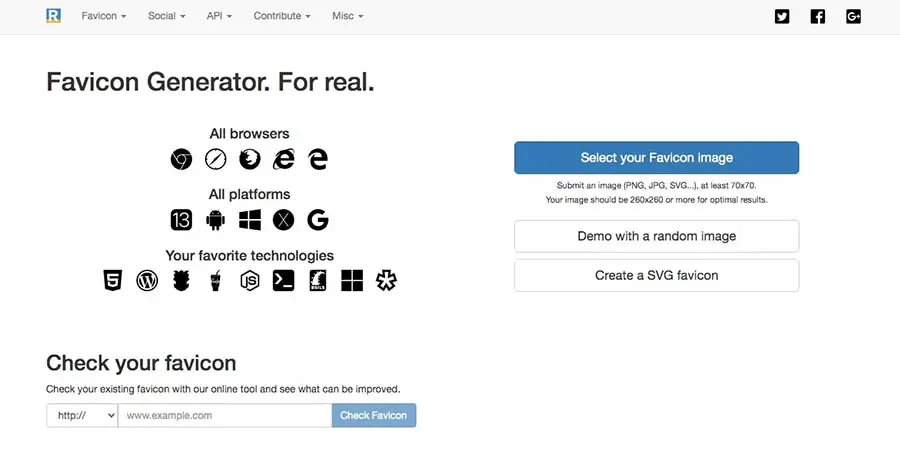The image size is (900, 466).
Task: Open the Google Plus icon
Action: click(x=853, y=16)
